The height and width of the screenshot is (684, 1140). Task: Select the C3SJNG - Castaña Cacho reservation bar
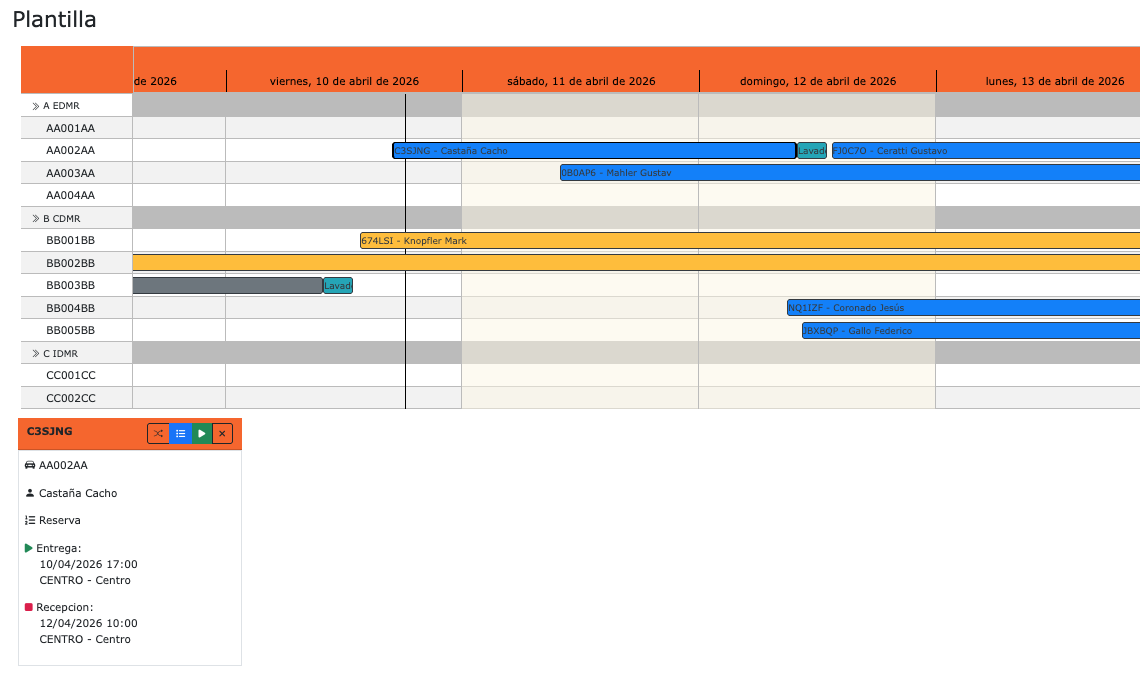point(594,150)
